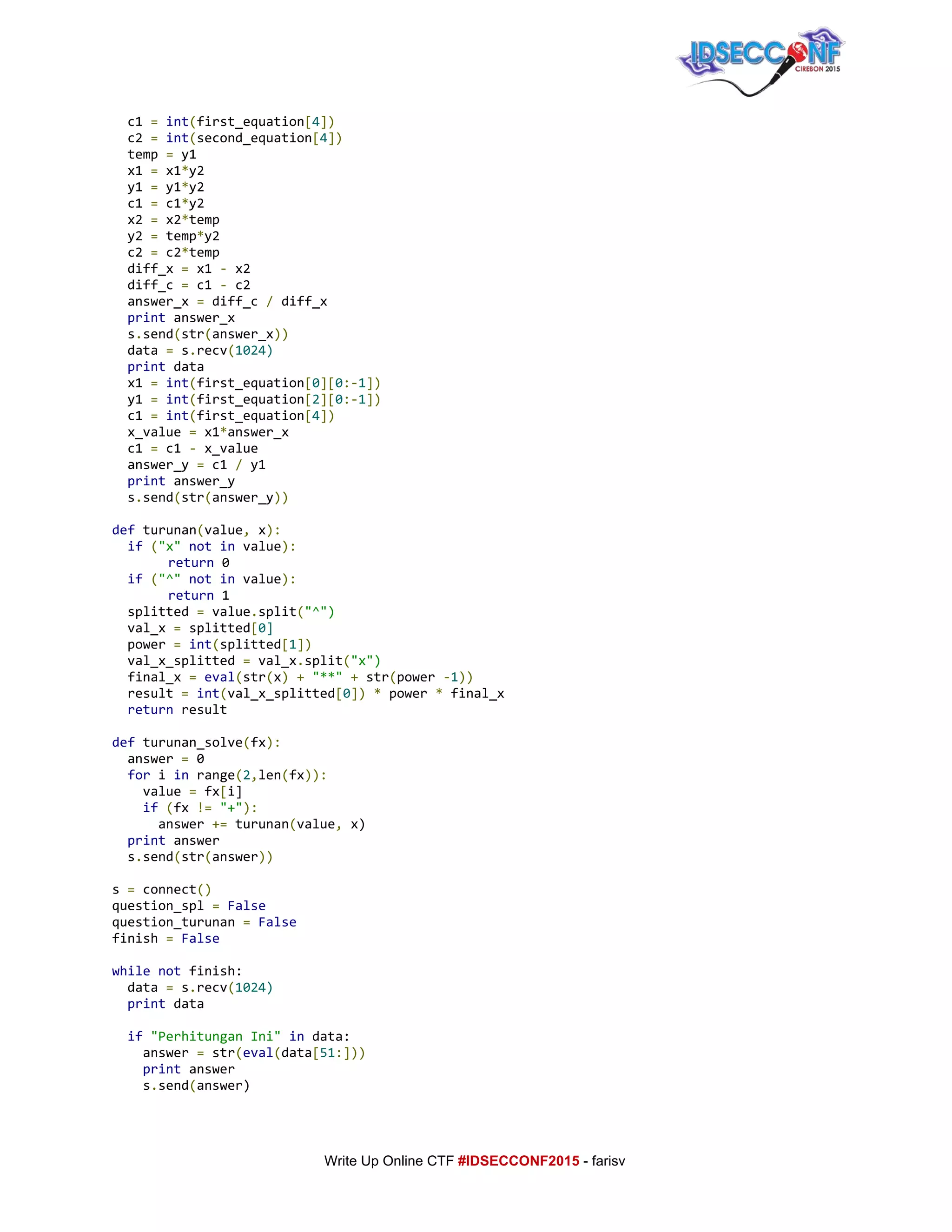Click the line 'while not finish:'

(177, 972)
